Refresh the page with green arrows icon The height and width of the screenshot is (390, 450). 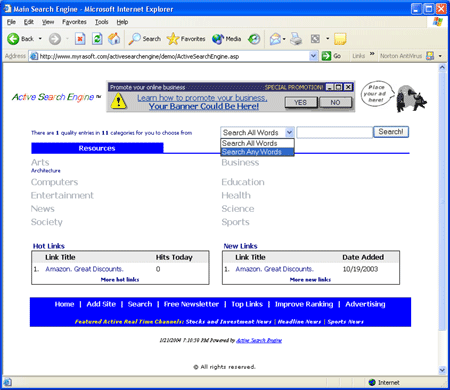[97, 39]
